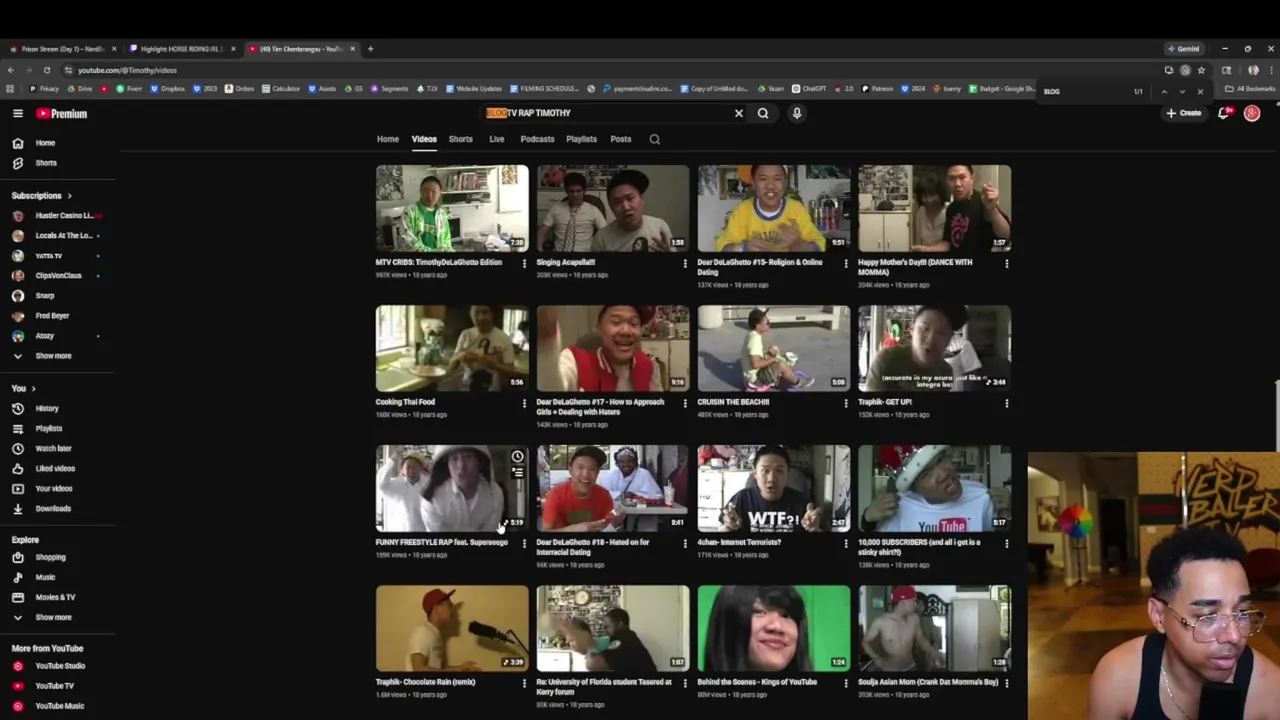Clear the YouTube search box text
This screenshot has width=1280, height=720.
739,113
